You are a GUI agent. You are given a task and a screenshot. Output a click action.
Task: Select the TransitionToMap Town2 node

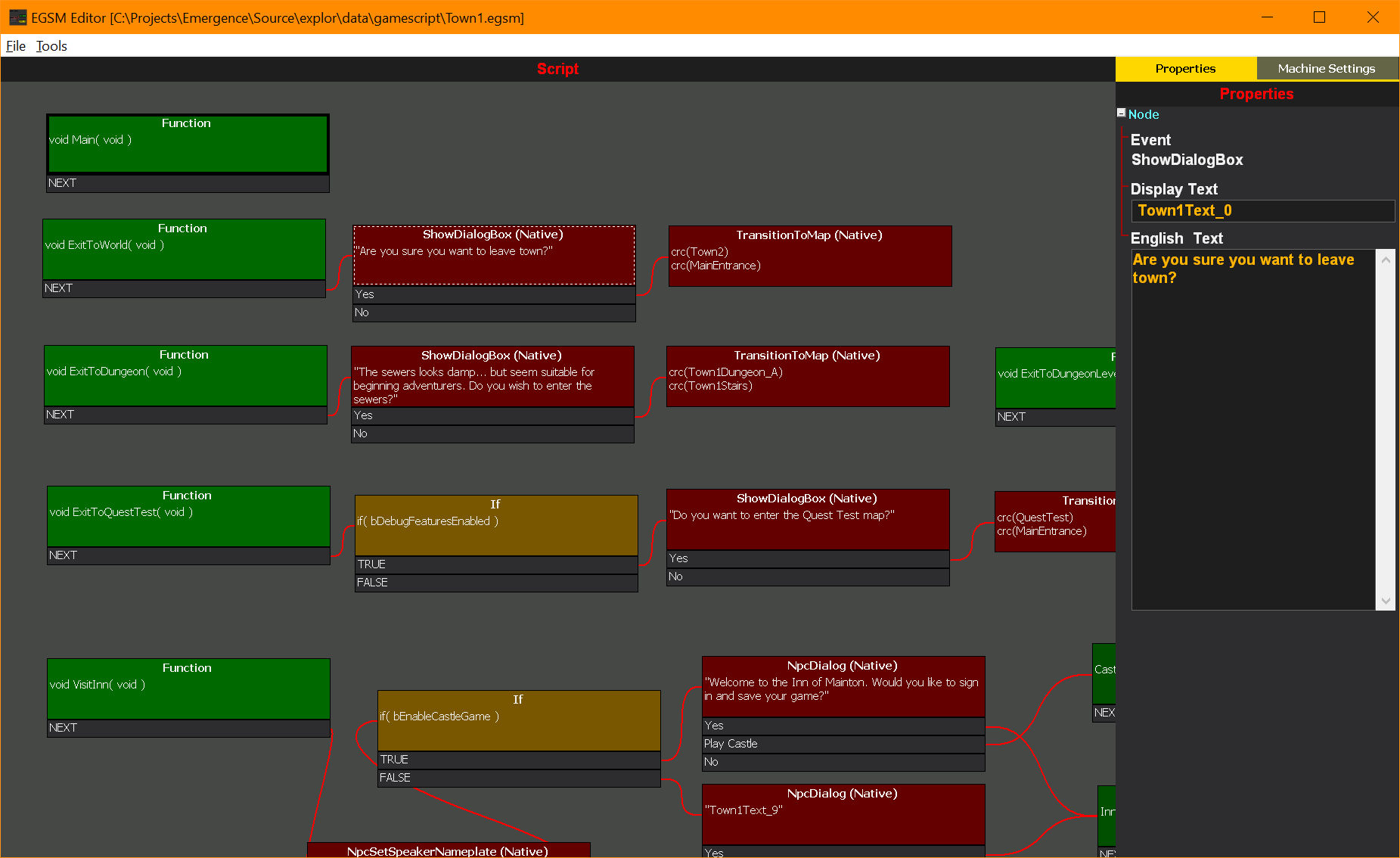(809, 256)
